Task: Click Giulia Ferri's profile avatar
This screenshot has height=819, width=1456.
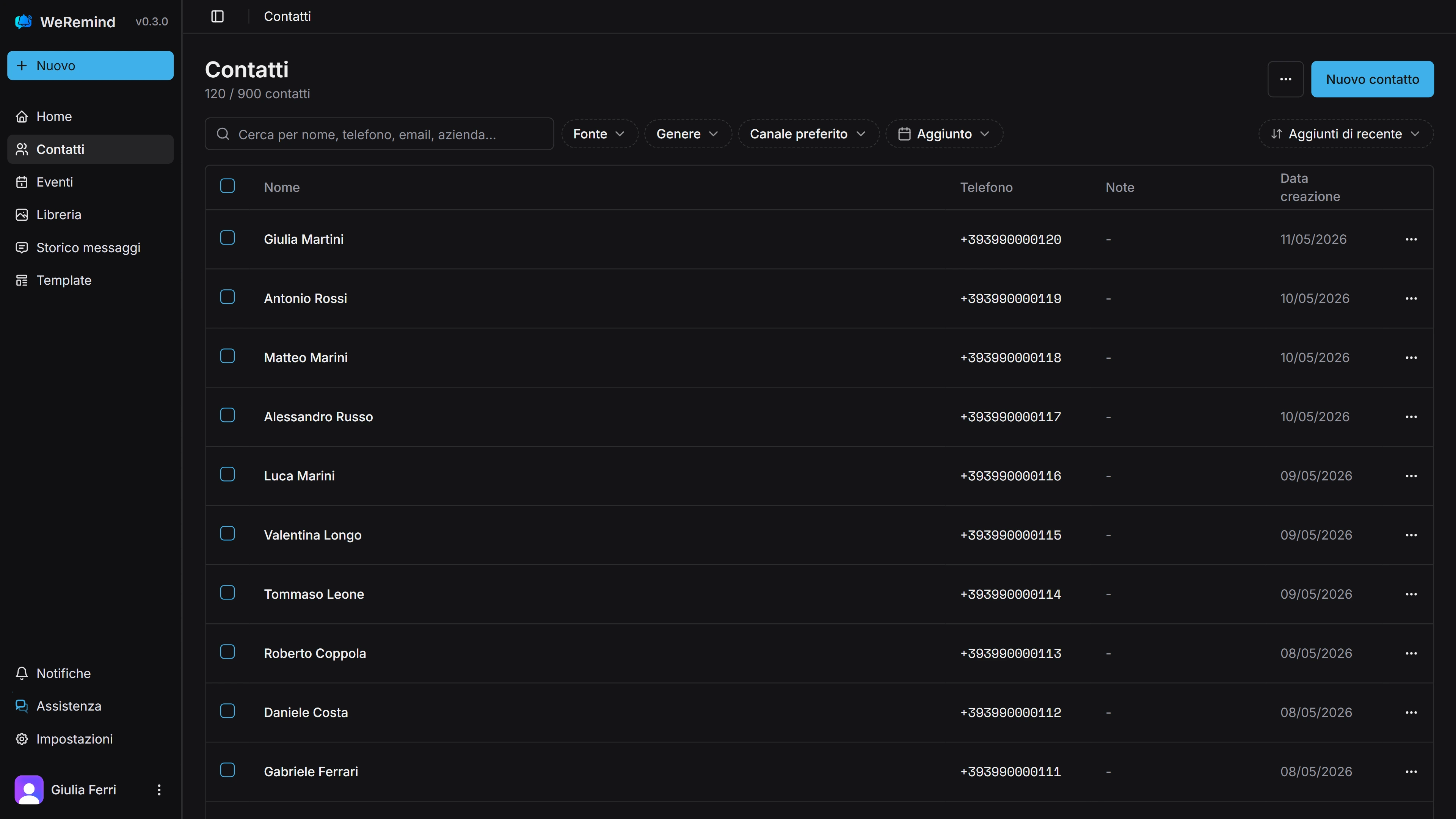Action: pos(29,789)
